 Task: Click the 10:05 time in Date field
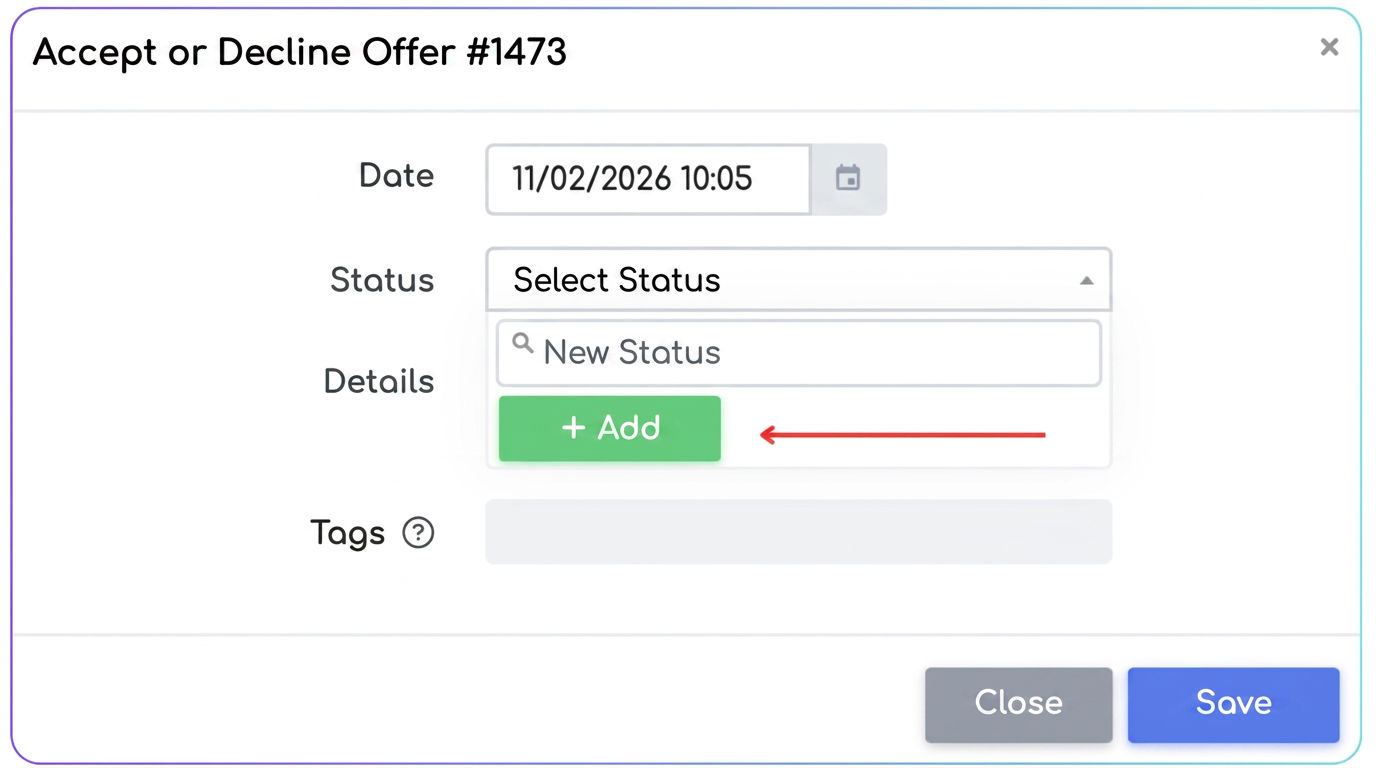tap(716, 179)
